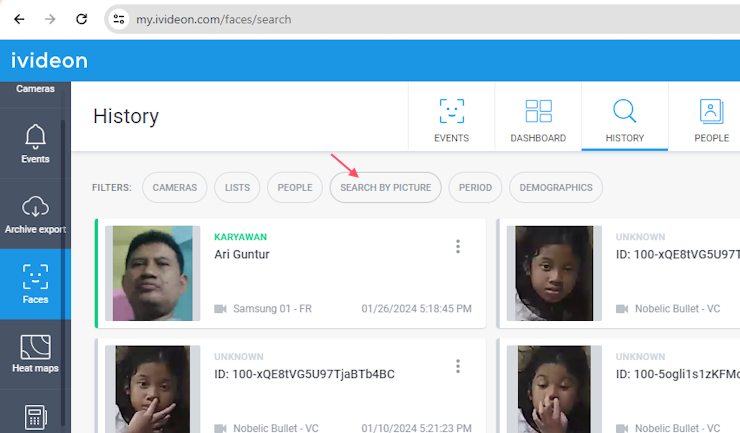Open Heat maps in the sidebar
This screenshot has width=740, height=433.
(x=35, y=354)
